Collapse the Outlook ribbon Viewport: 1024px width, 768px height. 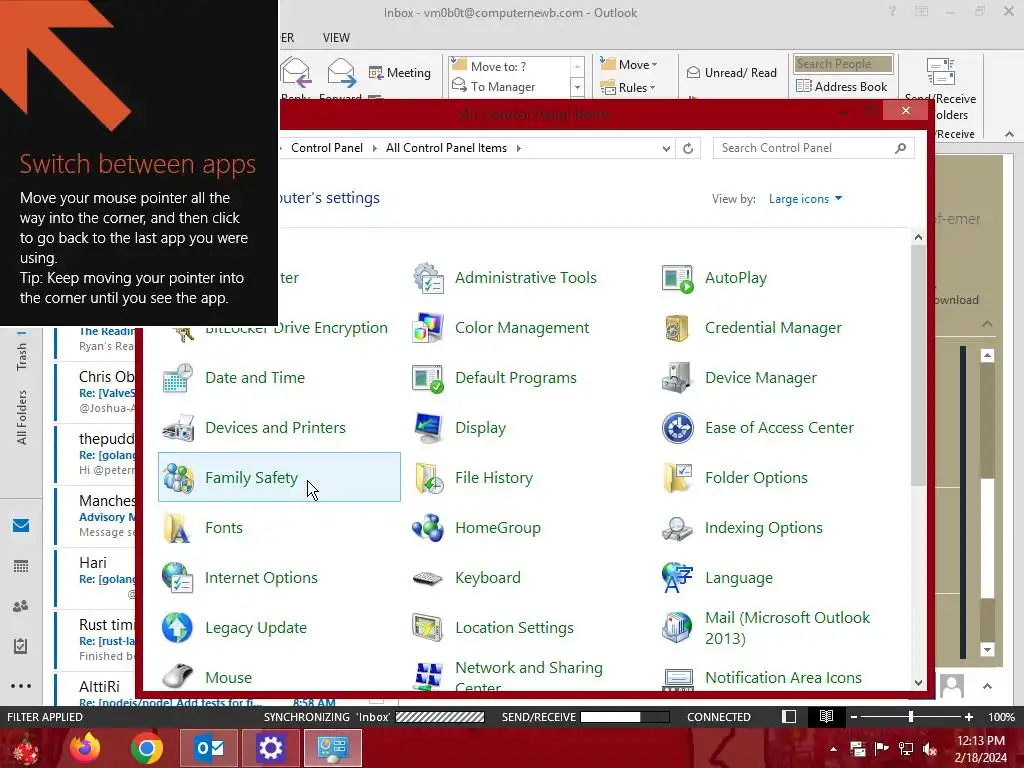point(1010,135)
